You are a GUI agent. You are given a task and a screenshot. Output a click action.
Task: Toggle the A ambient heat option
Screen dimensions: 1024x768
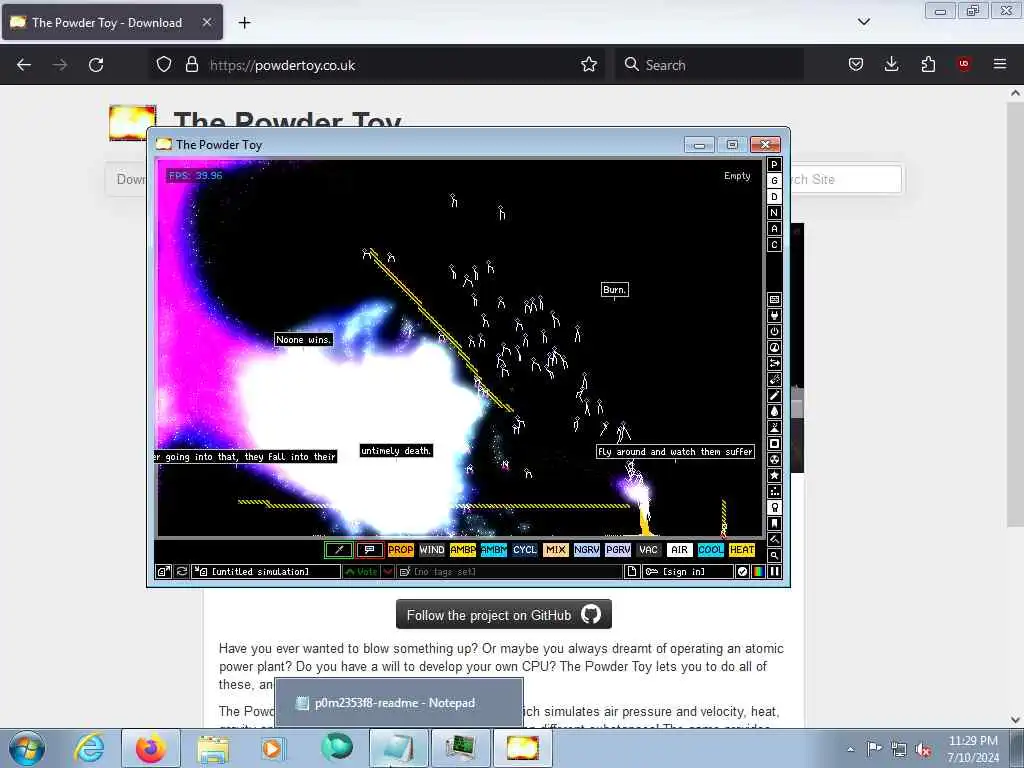(774, 229)
